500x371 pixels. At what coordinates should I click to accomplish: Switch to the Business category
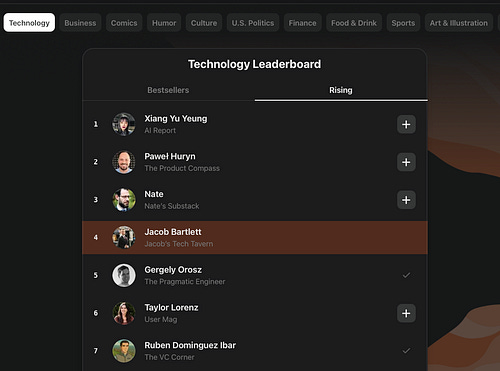80,23
